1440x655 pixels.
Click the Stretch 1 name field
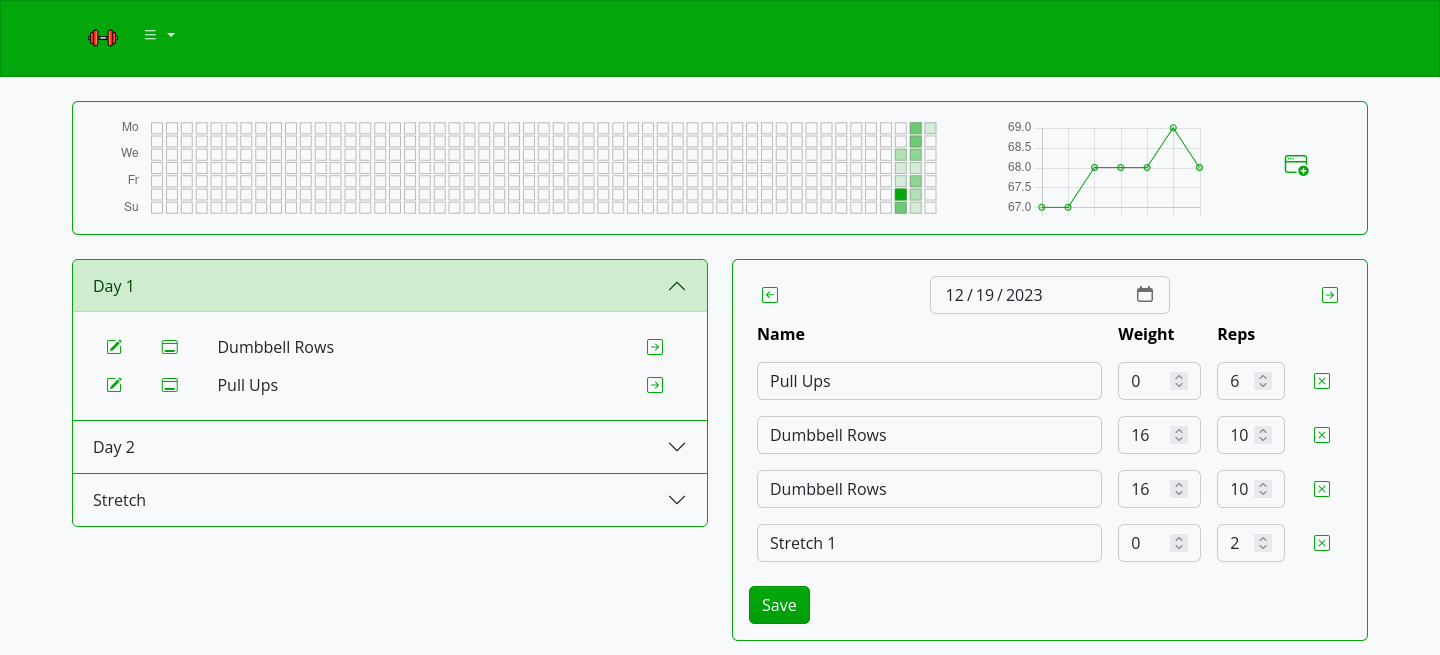coord(929,543)
